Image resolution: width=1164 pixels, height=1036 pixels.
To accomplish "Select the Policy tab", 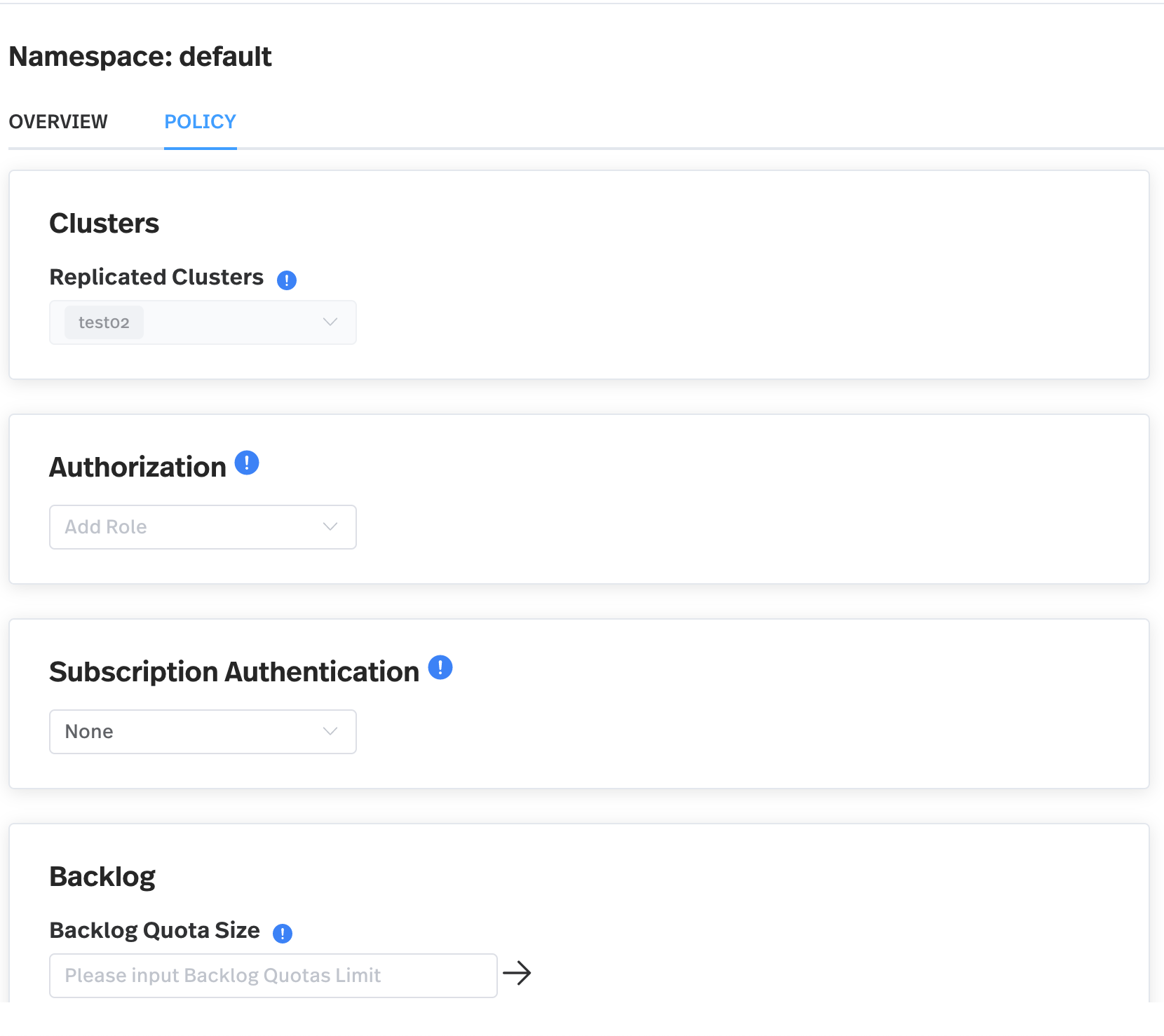I will tap(200, 121).
